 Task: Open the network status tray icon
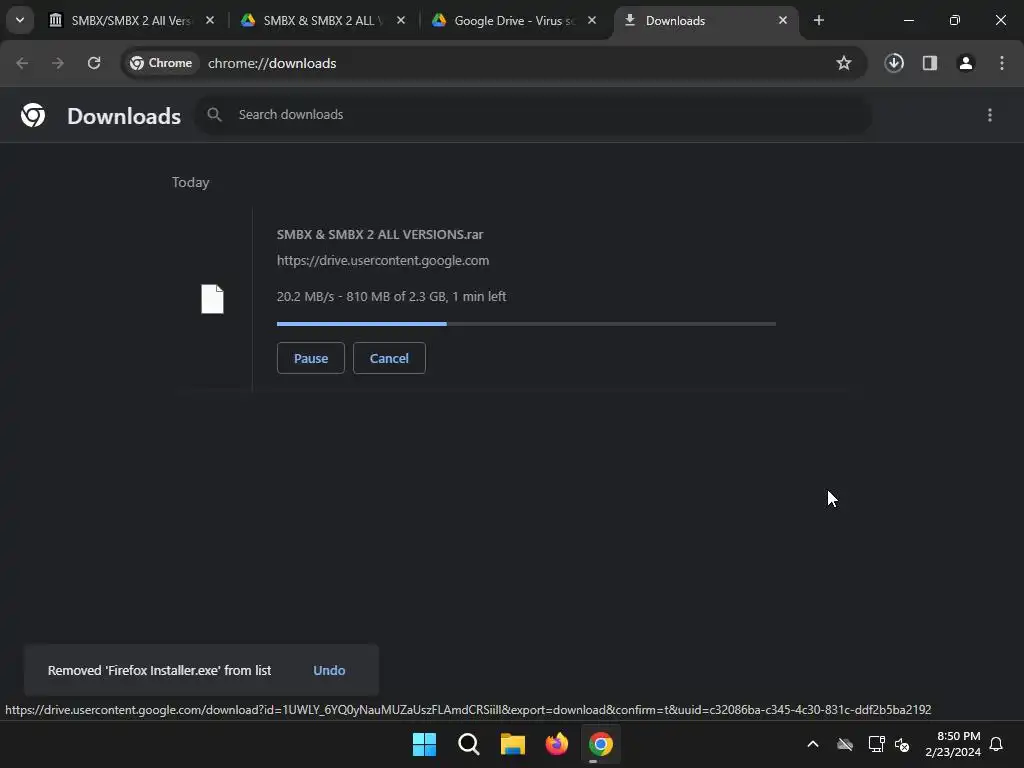pyautogui.click(x=876, y=744)
